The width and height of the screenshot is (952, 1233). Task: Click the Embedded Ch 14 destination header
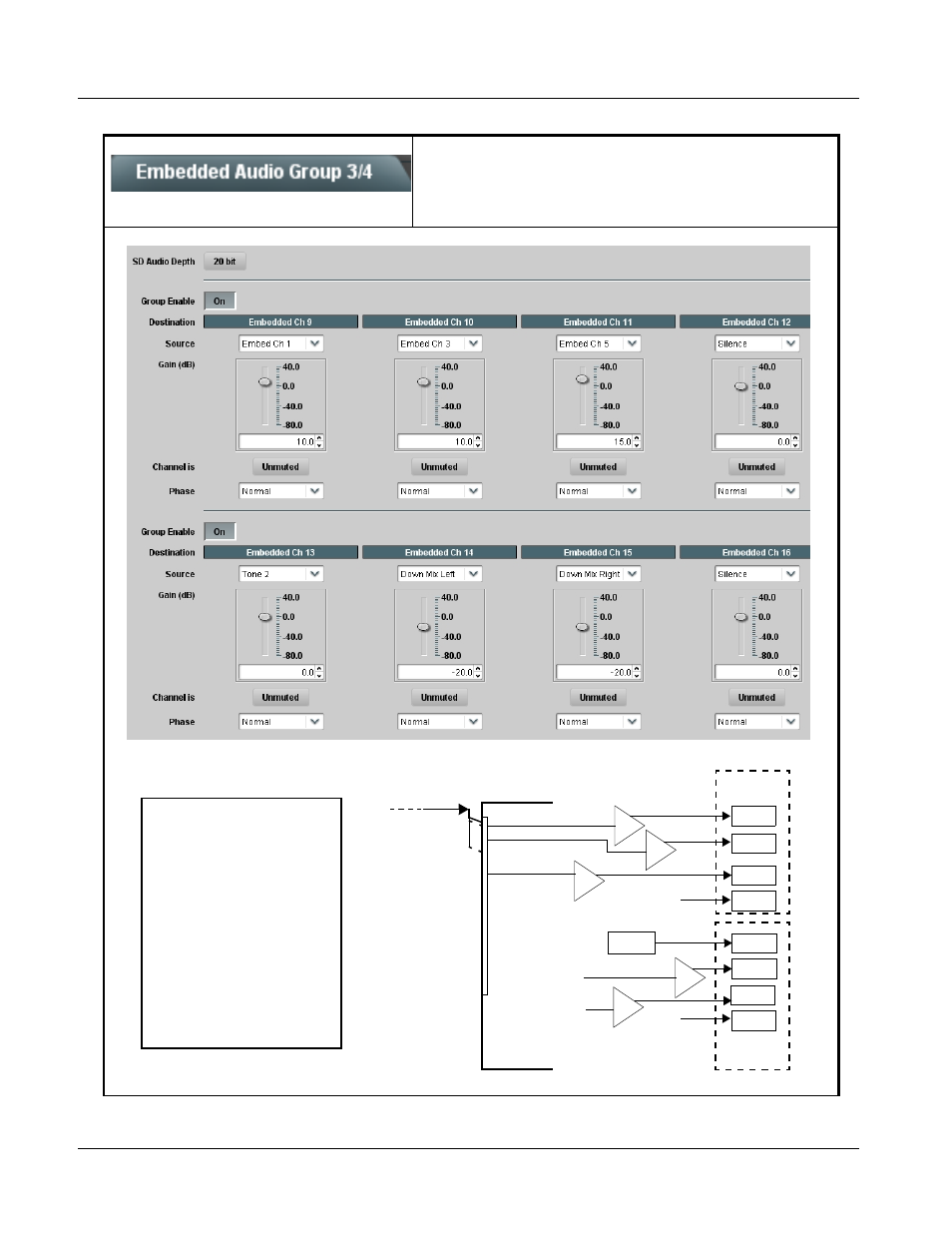[439, 552]
